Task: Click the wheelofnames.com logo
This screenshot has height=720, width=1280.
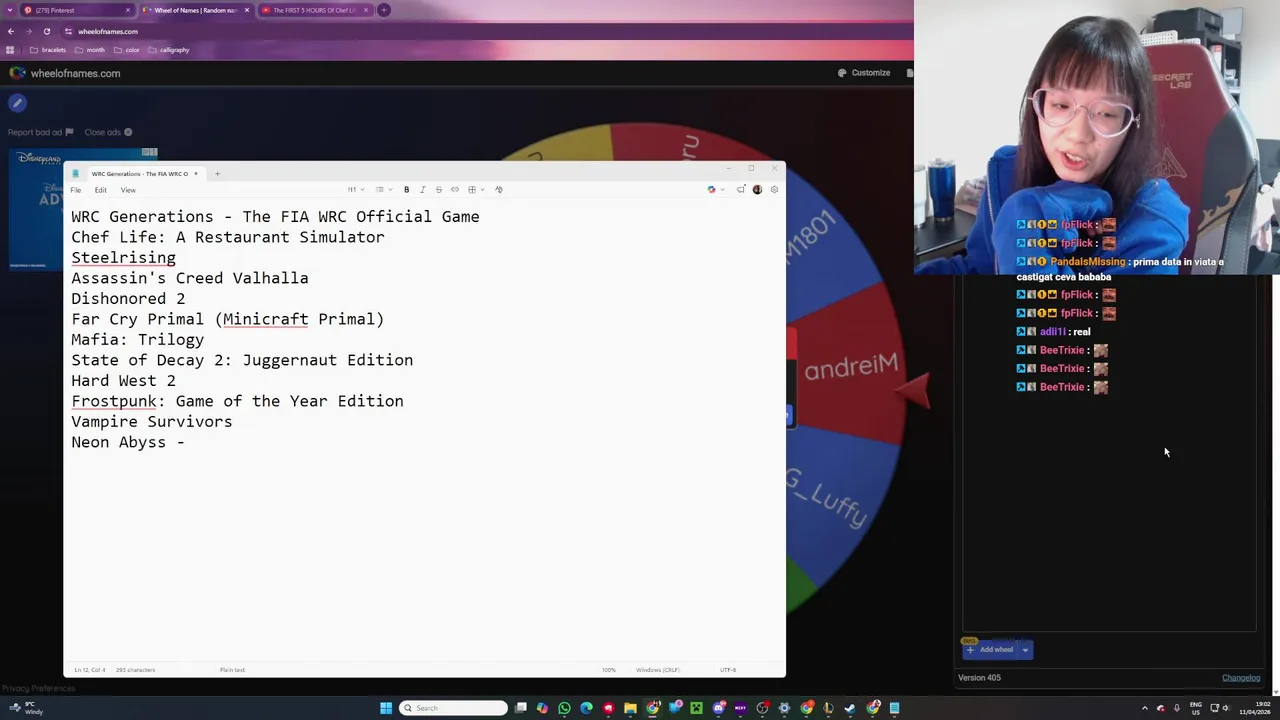Action: pos(65,73)
